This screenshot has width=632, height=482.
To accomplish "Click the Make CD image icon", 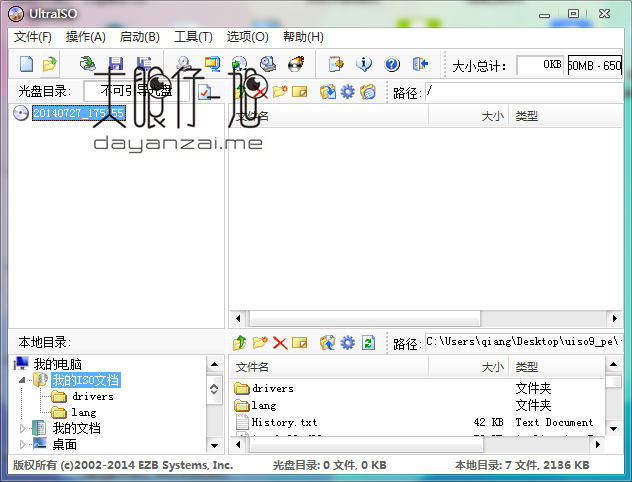I will (x=184, y=64).
